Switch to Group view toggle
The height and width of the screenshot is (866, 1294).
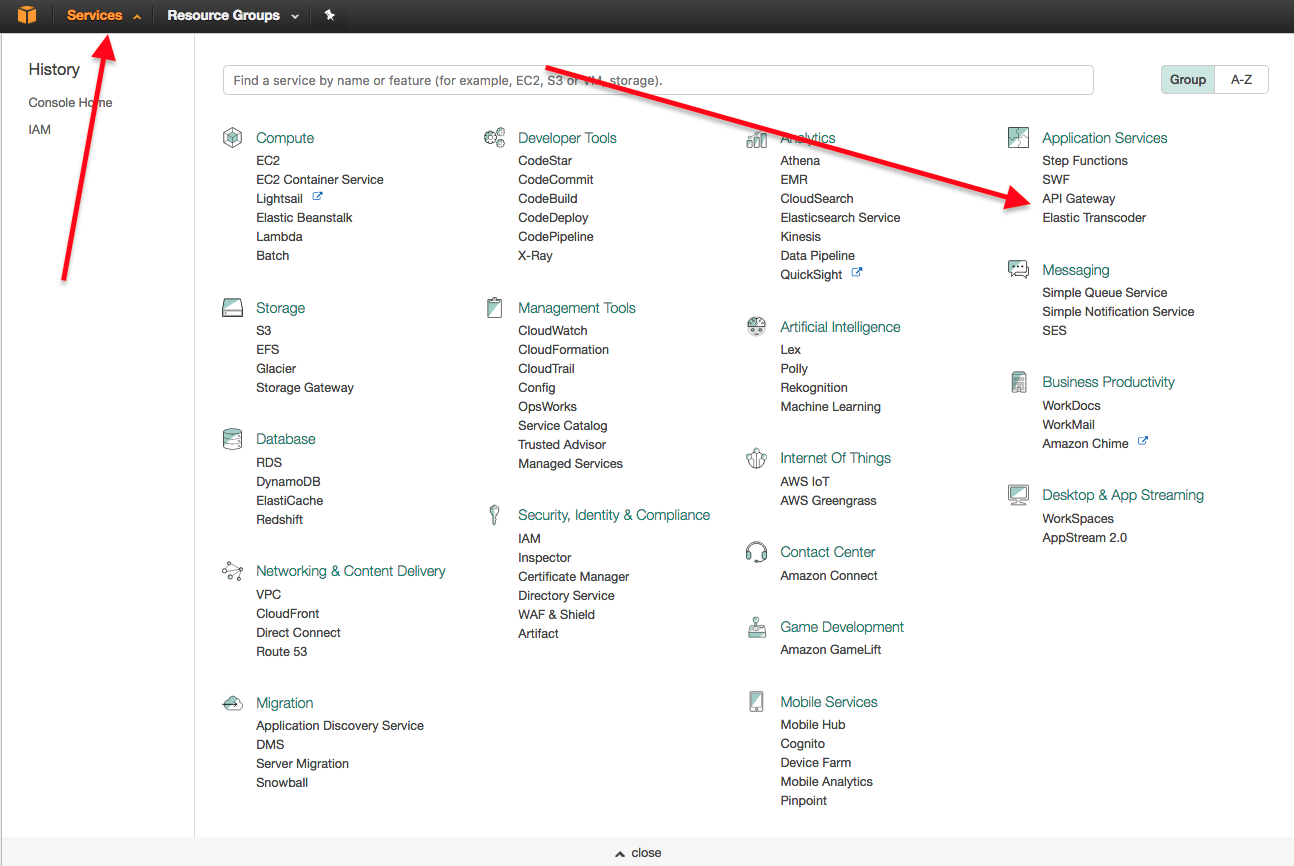[1188, 80]
